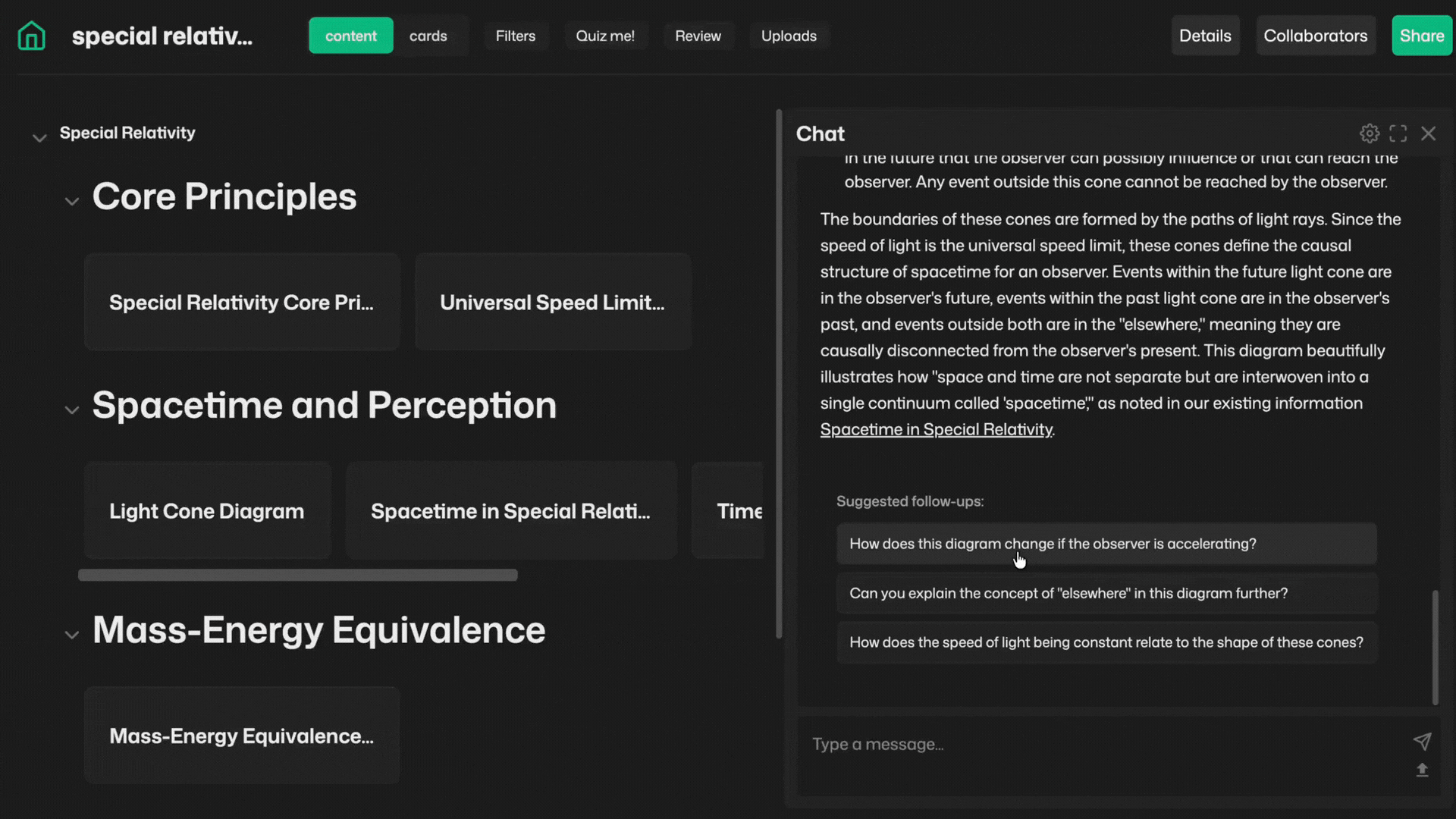Screen dimensions: 1456x819
Task: Collapse the Spacetime and Perception section
Action: tap(72, 409)
